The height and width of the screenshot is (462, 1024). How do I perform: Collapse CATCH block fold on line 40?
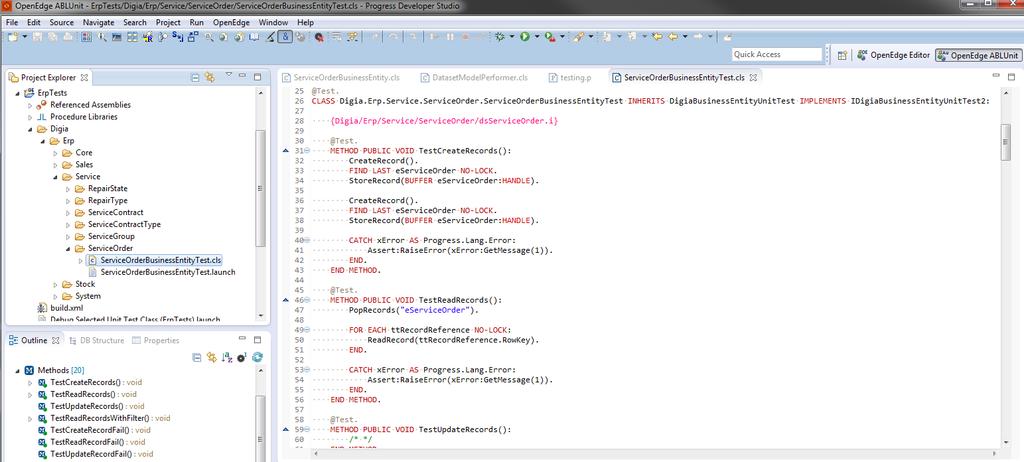click(307, 240)
